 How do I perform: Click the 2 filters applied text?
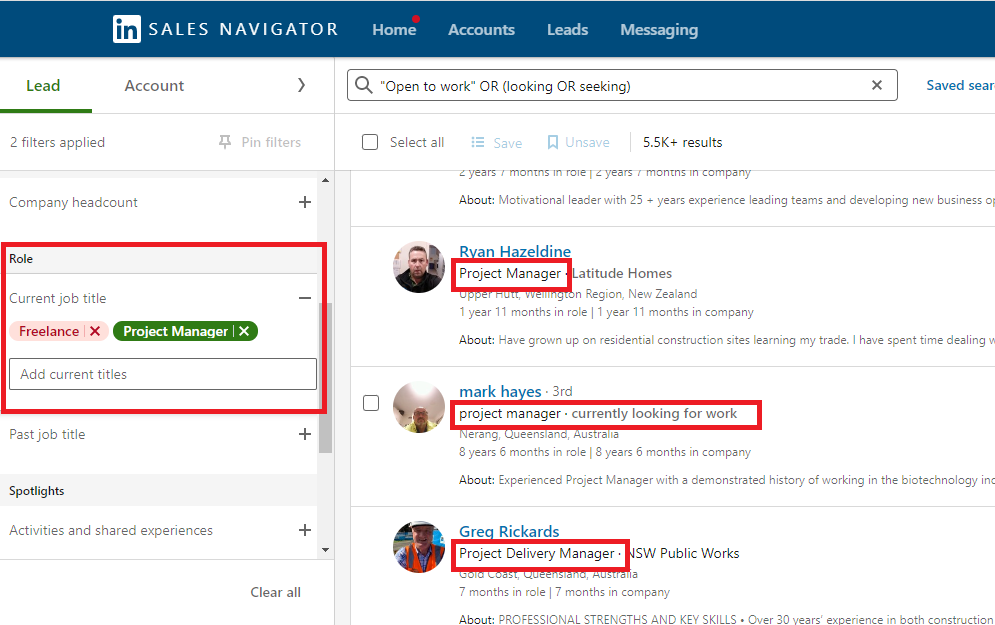click(57, 142)
